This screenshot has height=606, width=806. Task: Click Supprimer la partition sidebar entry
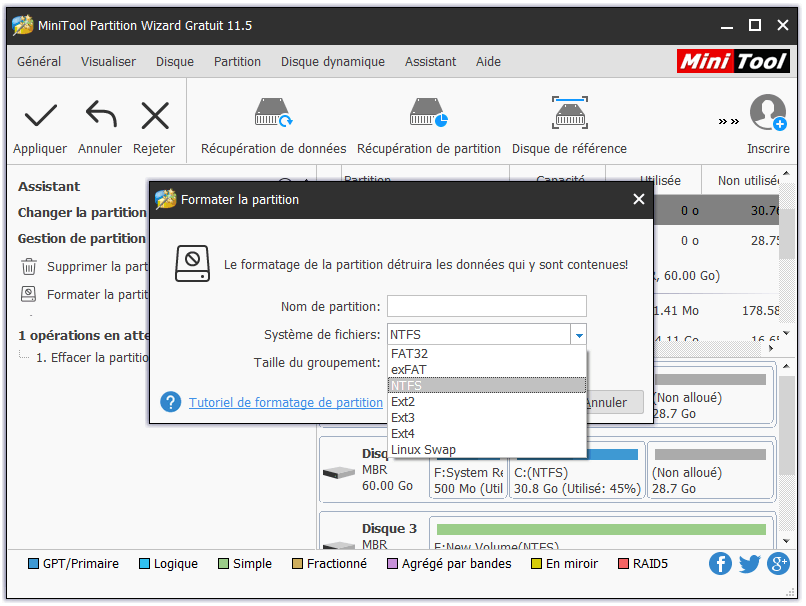[98, 267]
